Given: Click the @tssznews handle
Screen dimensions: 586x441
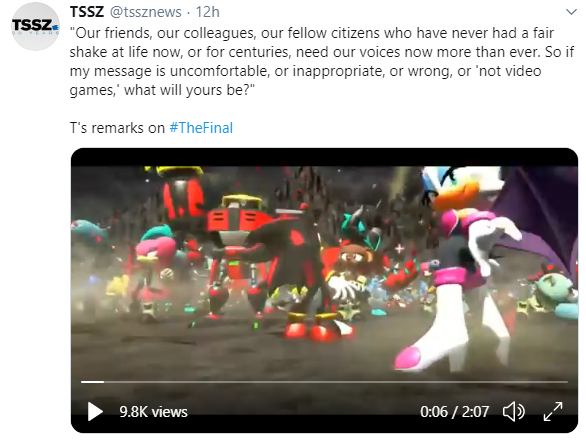Looking at the screenshot, I should click(145, 12).
